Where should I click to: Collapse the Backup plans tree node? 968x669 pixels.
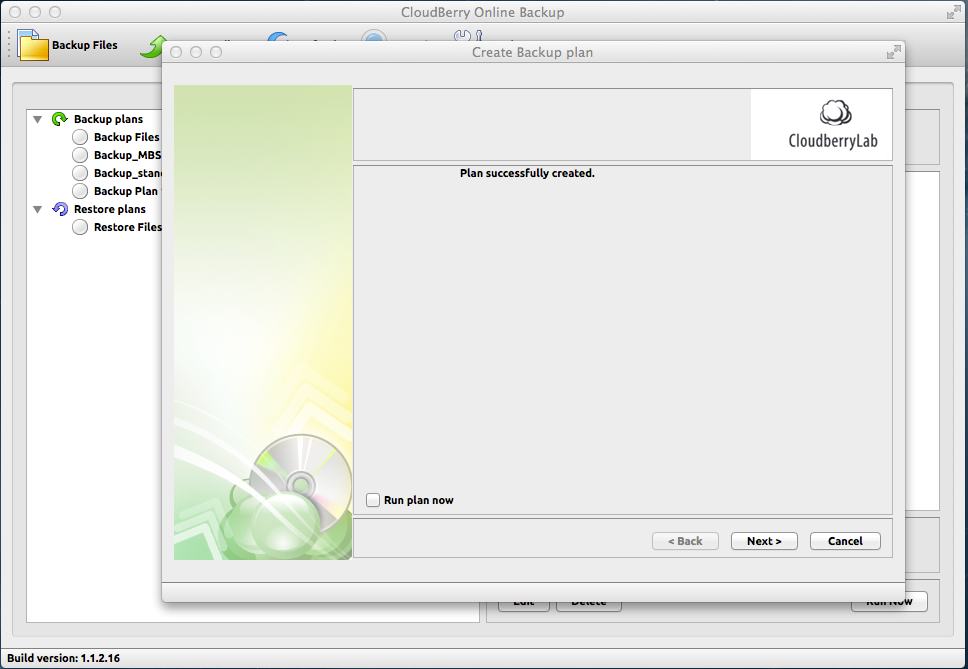pyautogui.click(x=38, y=119)
